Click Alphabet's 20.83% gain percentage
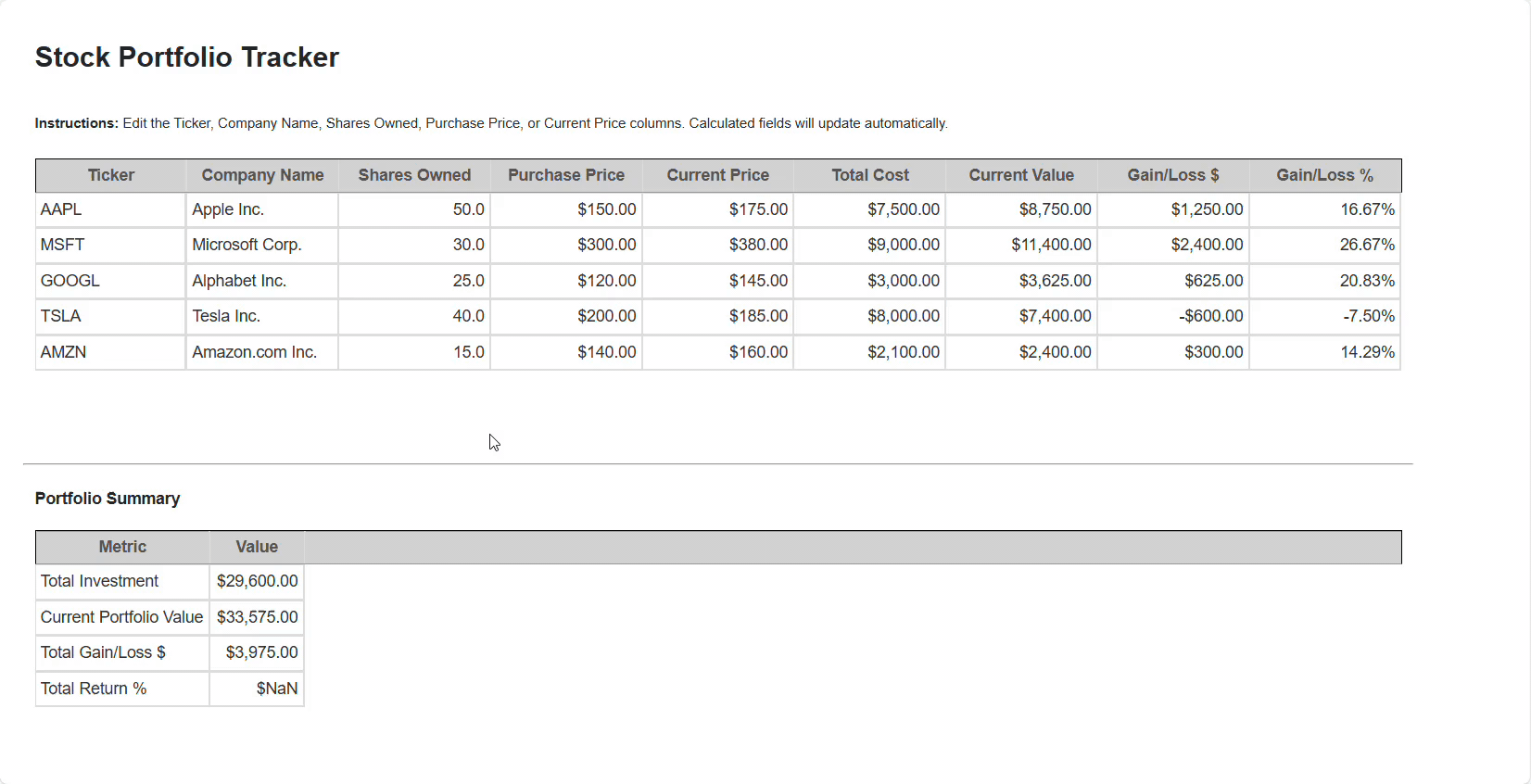Screen dimensions: 1531x784 point(1325,281)
